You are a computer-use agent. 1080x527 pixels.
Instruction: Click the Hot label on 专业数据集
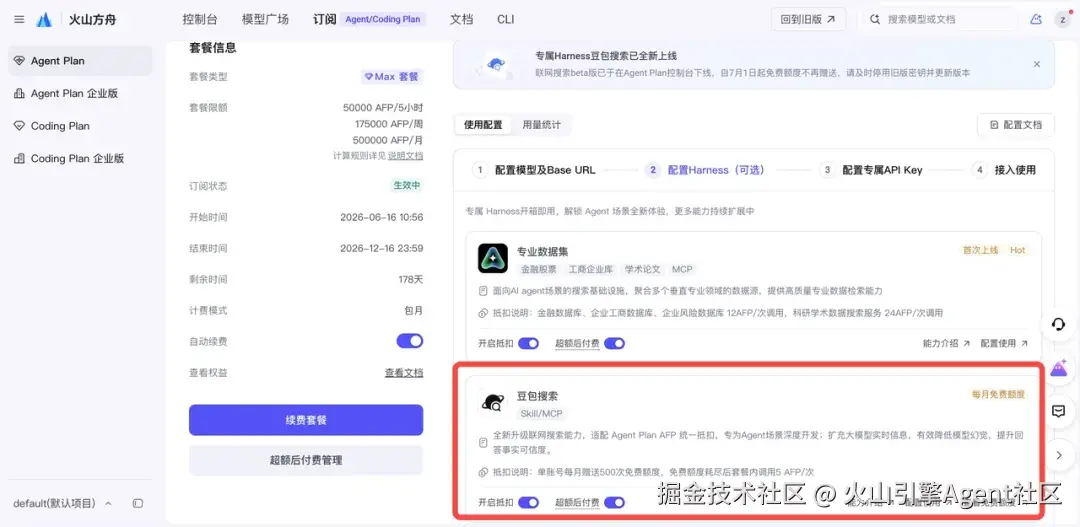tap(1017, 250)
